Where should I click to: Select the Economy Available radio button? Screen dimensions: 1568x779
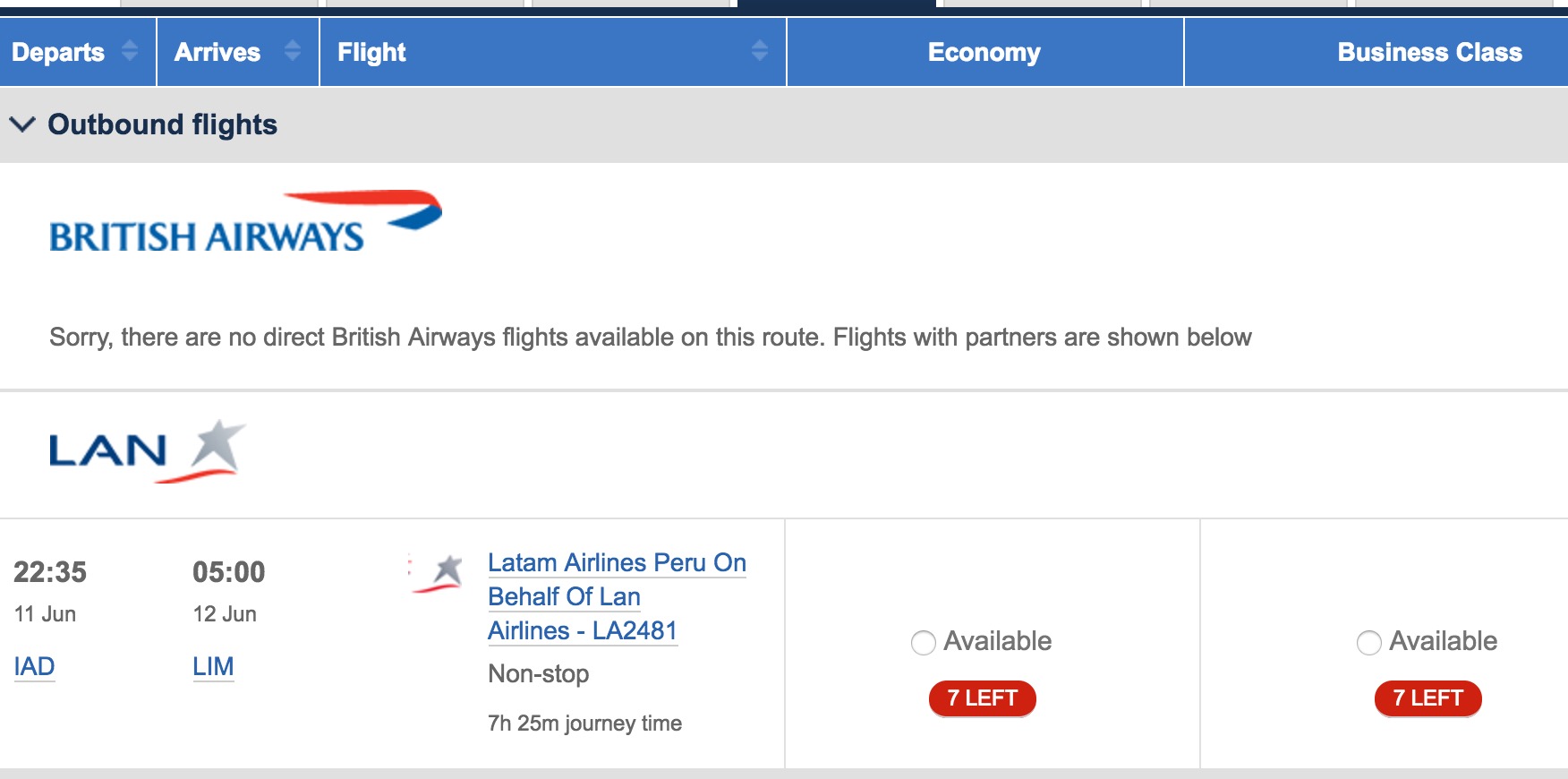924,643
